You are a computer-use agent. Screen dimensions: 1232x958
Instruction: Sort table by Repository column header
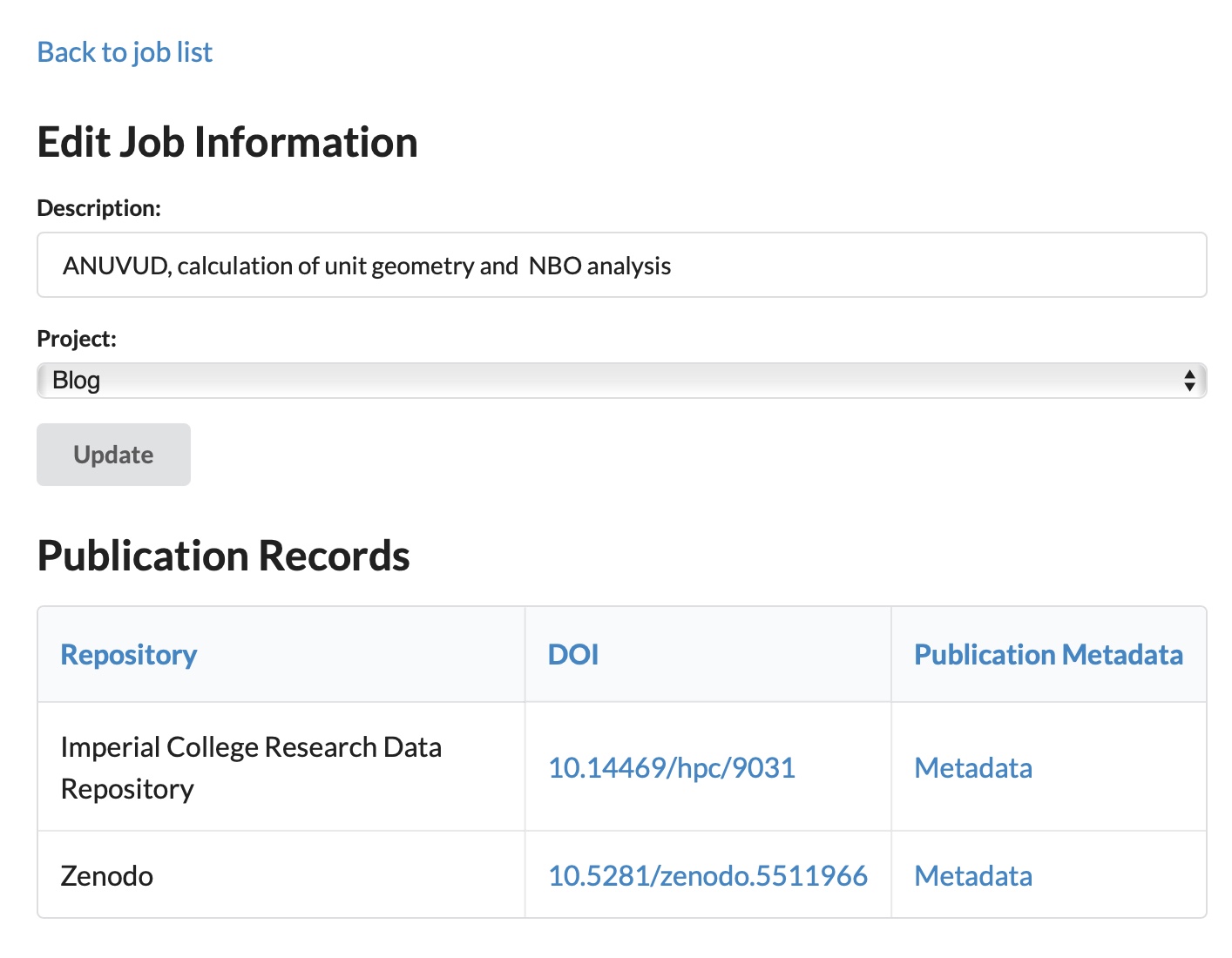129,655
